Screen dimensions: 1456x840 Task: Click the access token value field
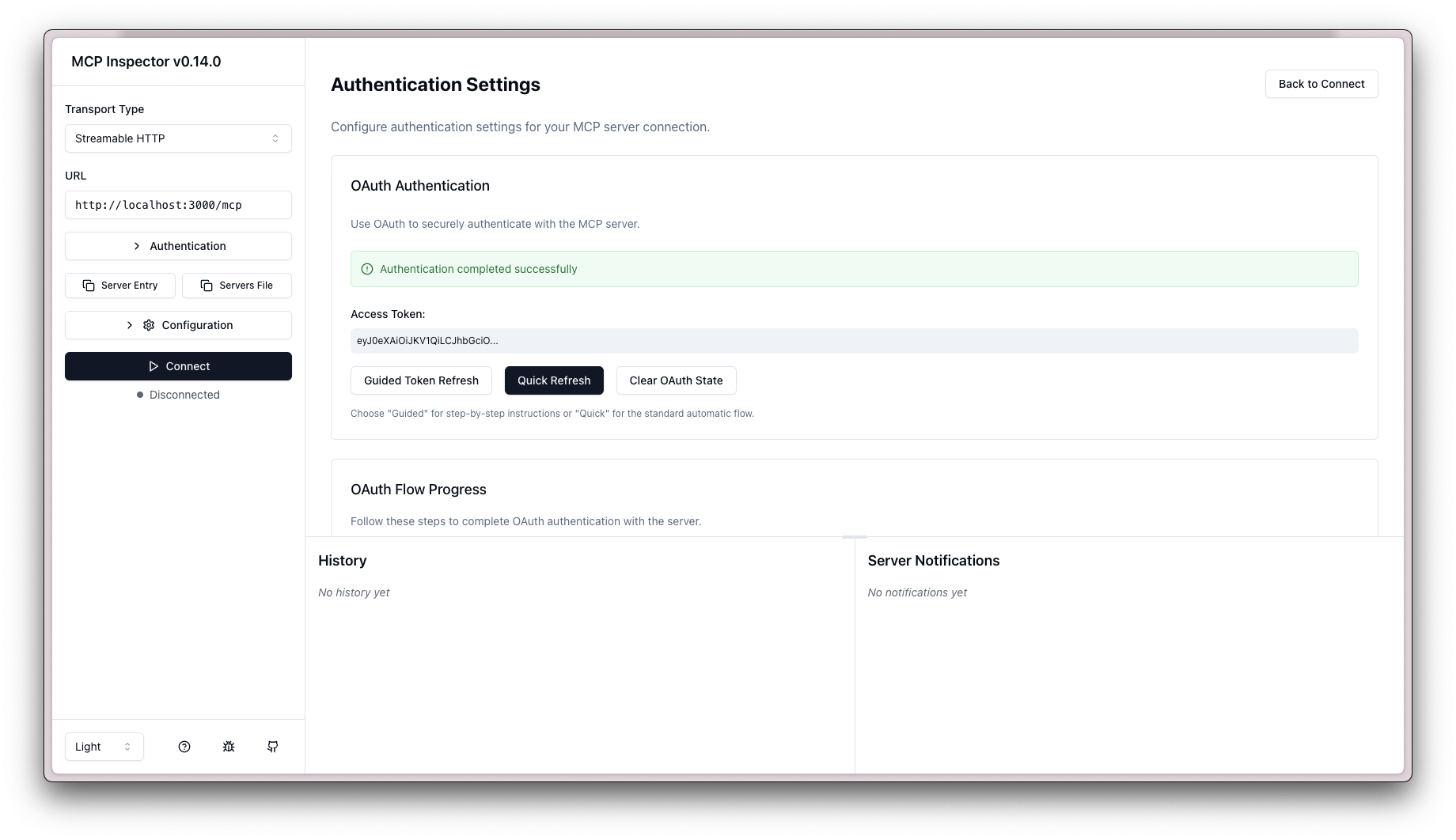tap(855, 341)
